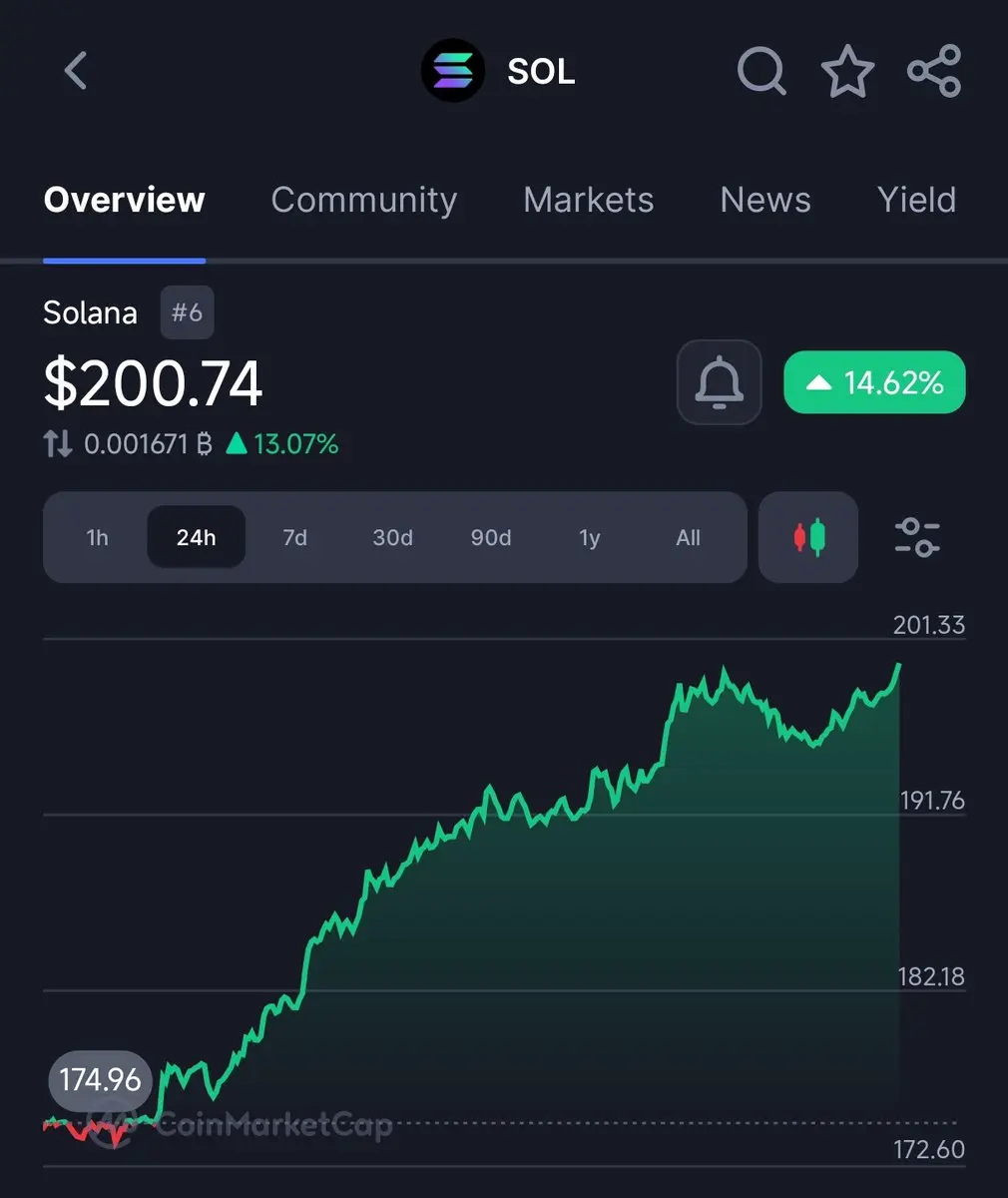1008x1198 pixels.
Task: Add SOL to watchlist with star icon
Action: tap(847, 72)
